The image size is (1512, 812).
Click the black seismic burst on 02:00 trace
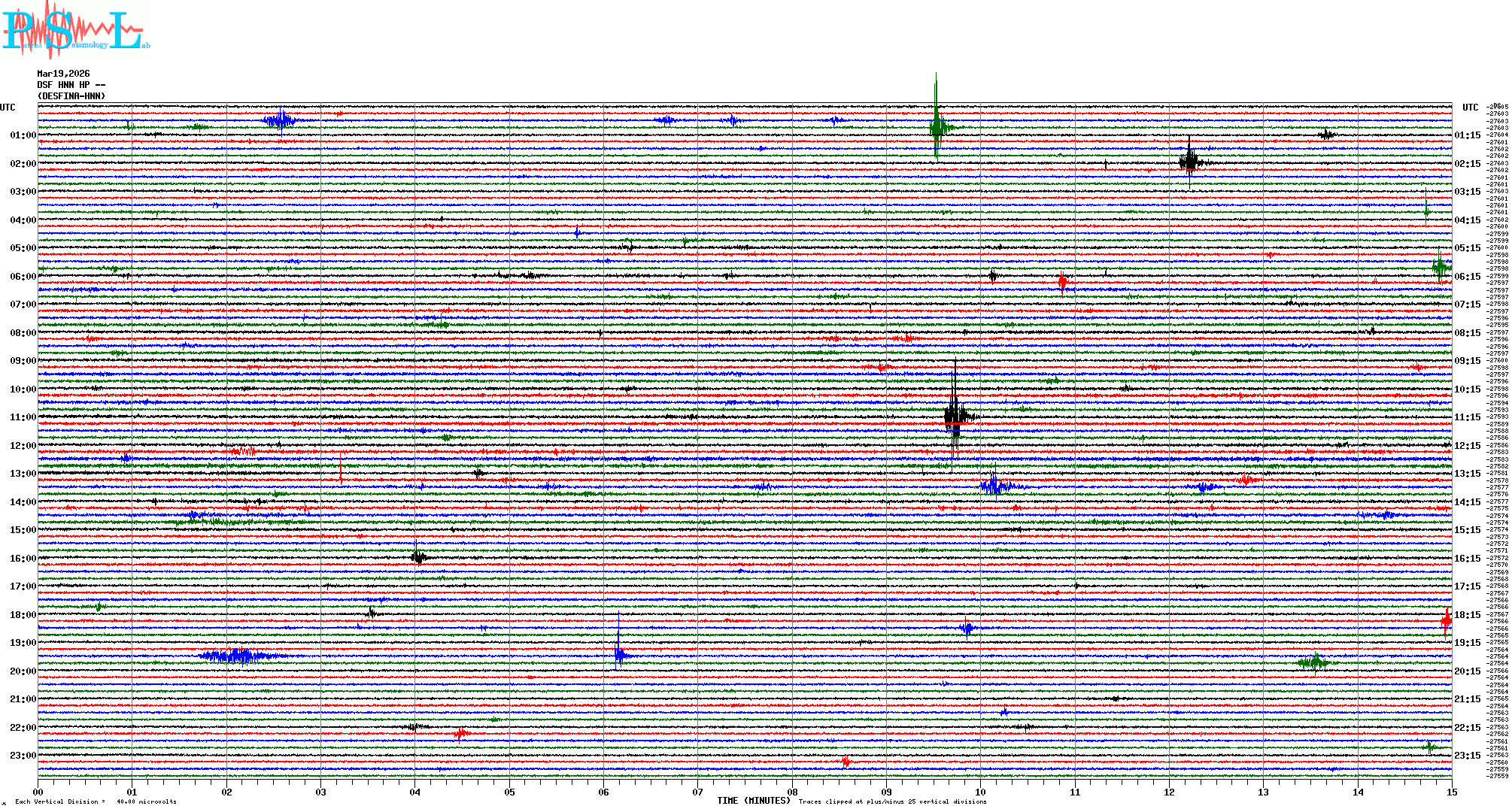click(1190, 162)
